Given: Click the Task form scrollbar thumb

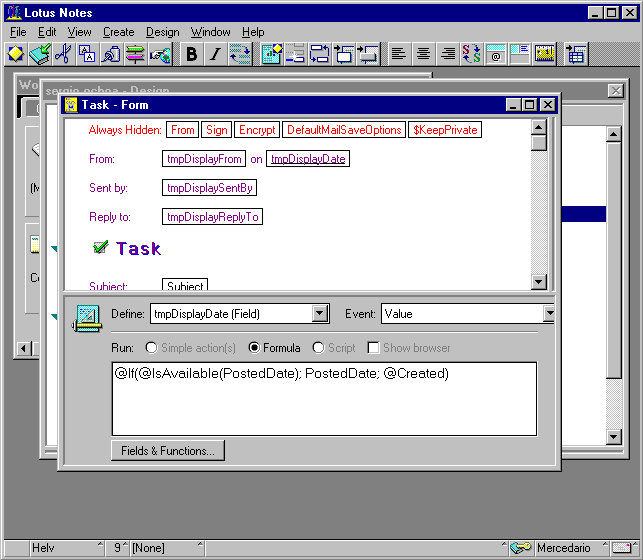Looking at the screenshot, I should [x=538, y=143].
